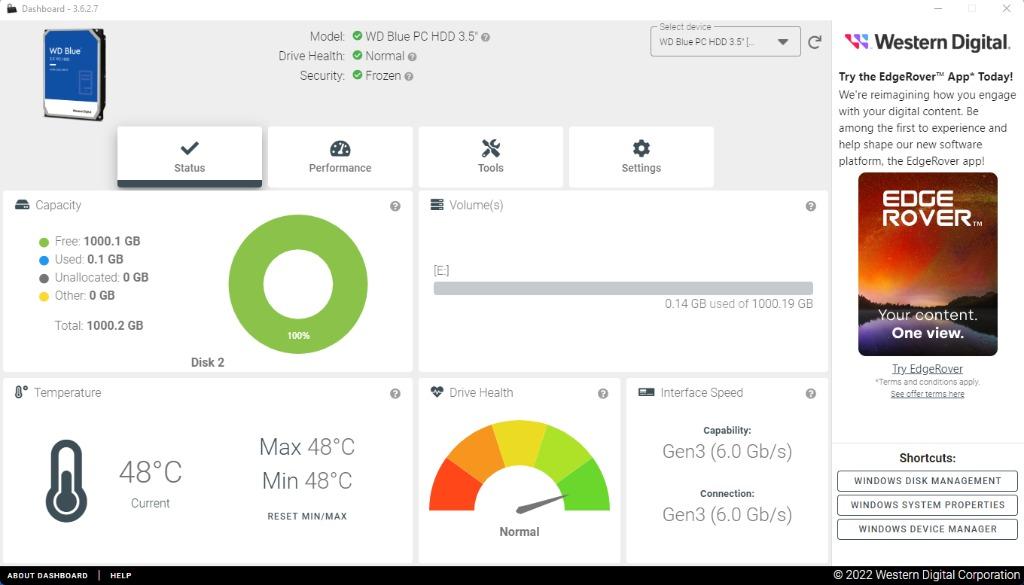Image resolution: width=1024 pixels, height=585 pixels.
Task: Click the small Temperature header icon
Action: [x=21, y=392]
